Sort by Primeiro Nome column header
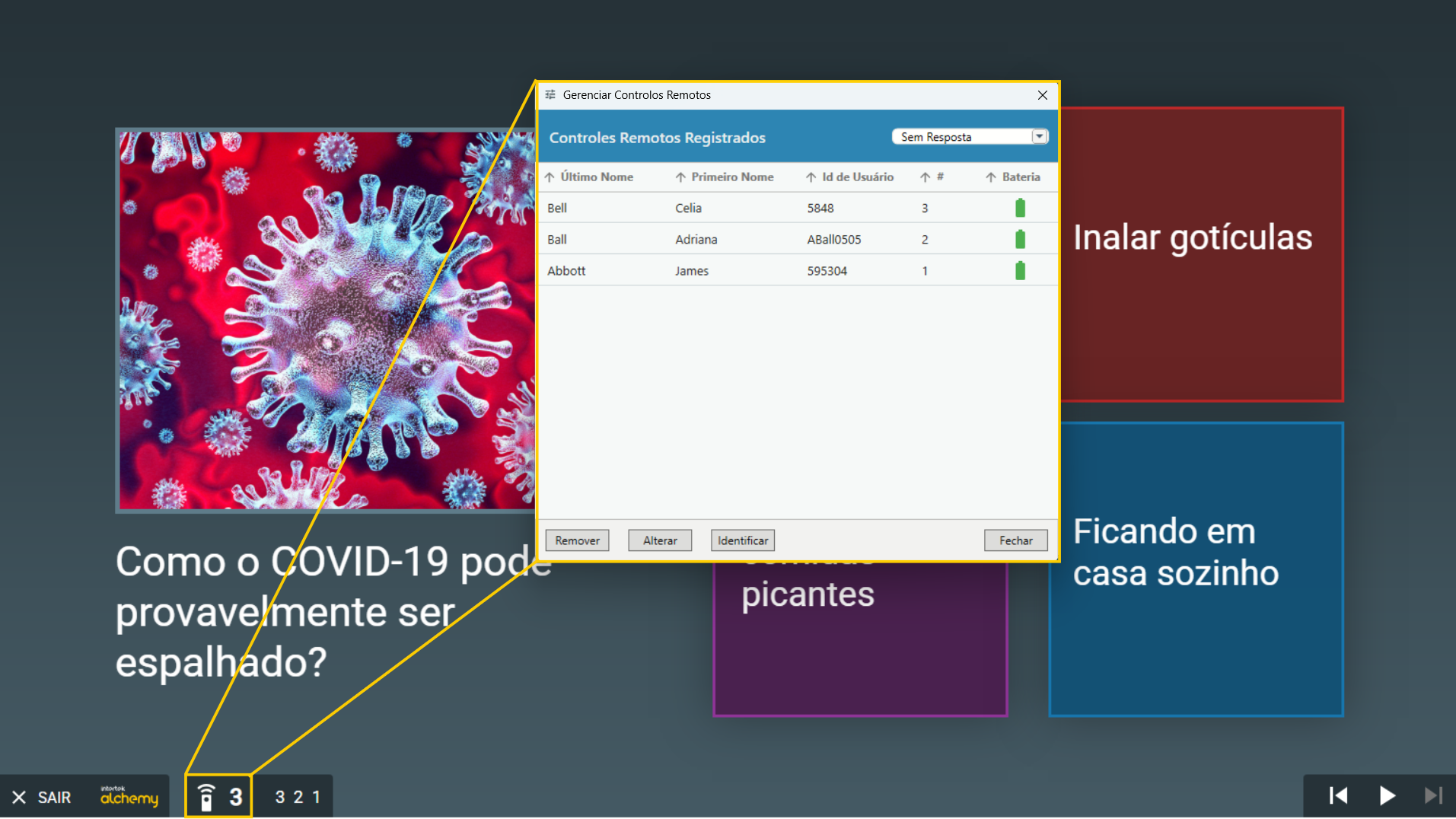The image size is (1456, 819). (x=731, y=177)
